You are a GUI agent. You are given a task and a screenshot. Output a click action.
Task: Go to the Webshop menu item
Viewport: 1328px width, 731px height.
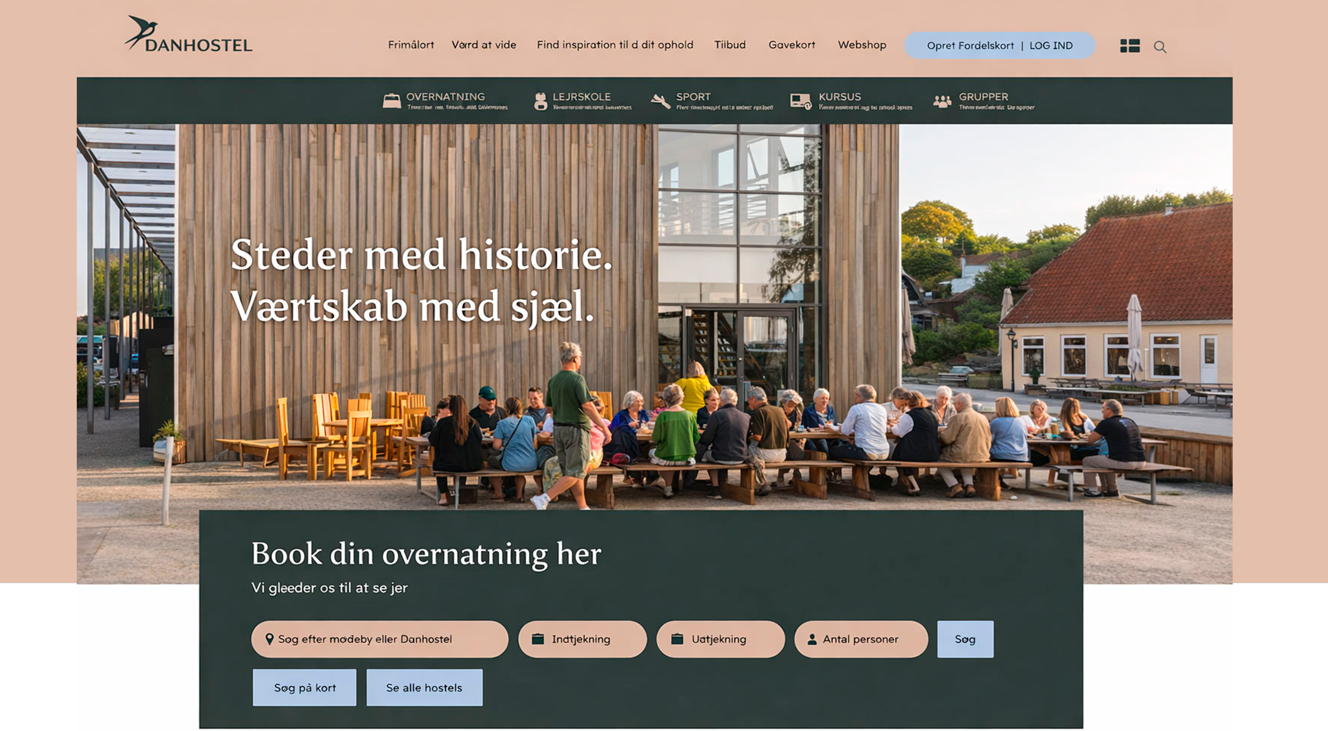click(x=862, y=45)
